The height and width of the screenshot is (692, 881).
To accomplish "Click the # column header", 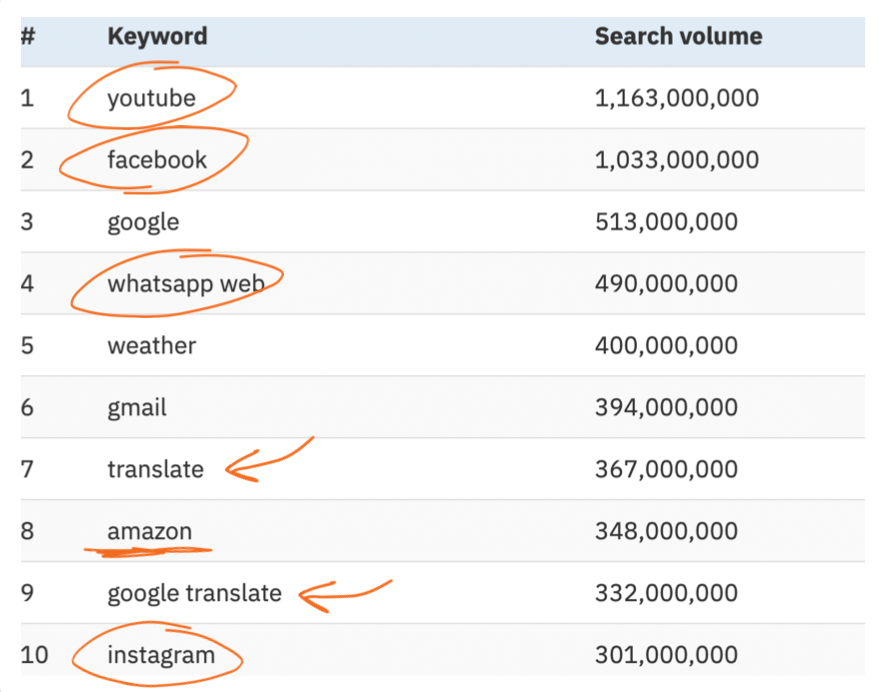I will 28,37.
